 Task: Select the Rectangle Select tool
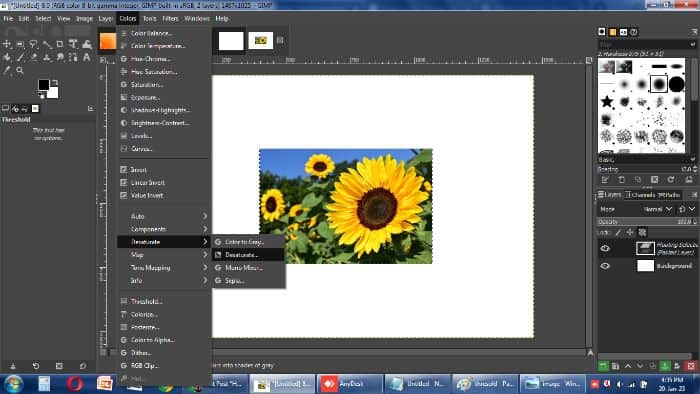point(20,44)
